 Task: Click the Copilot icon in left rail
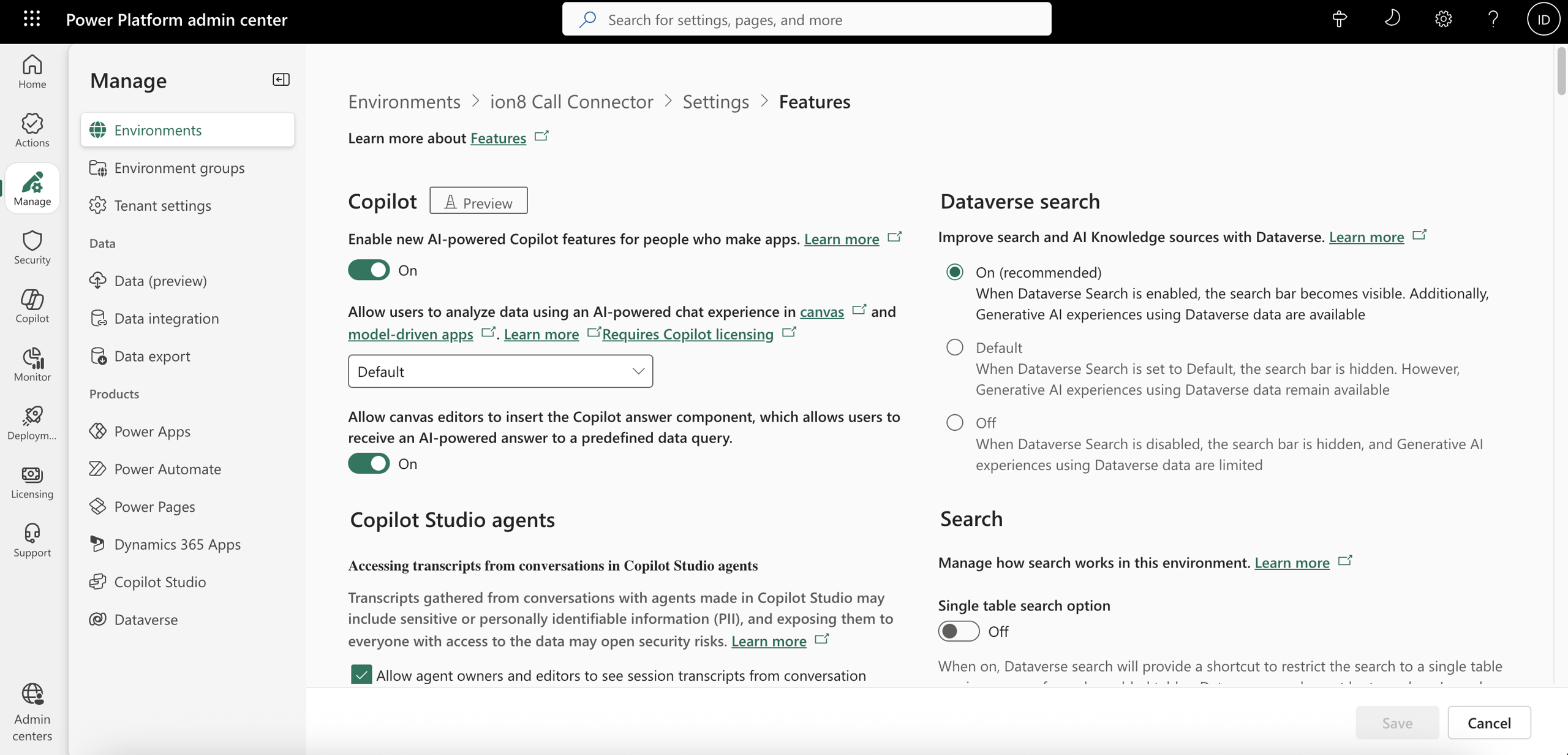pos(32,305)
